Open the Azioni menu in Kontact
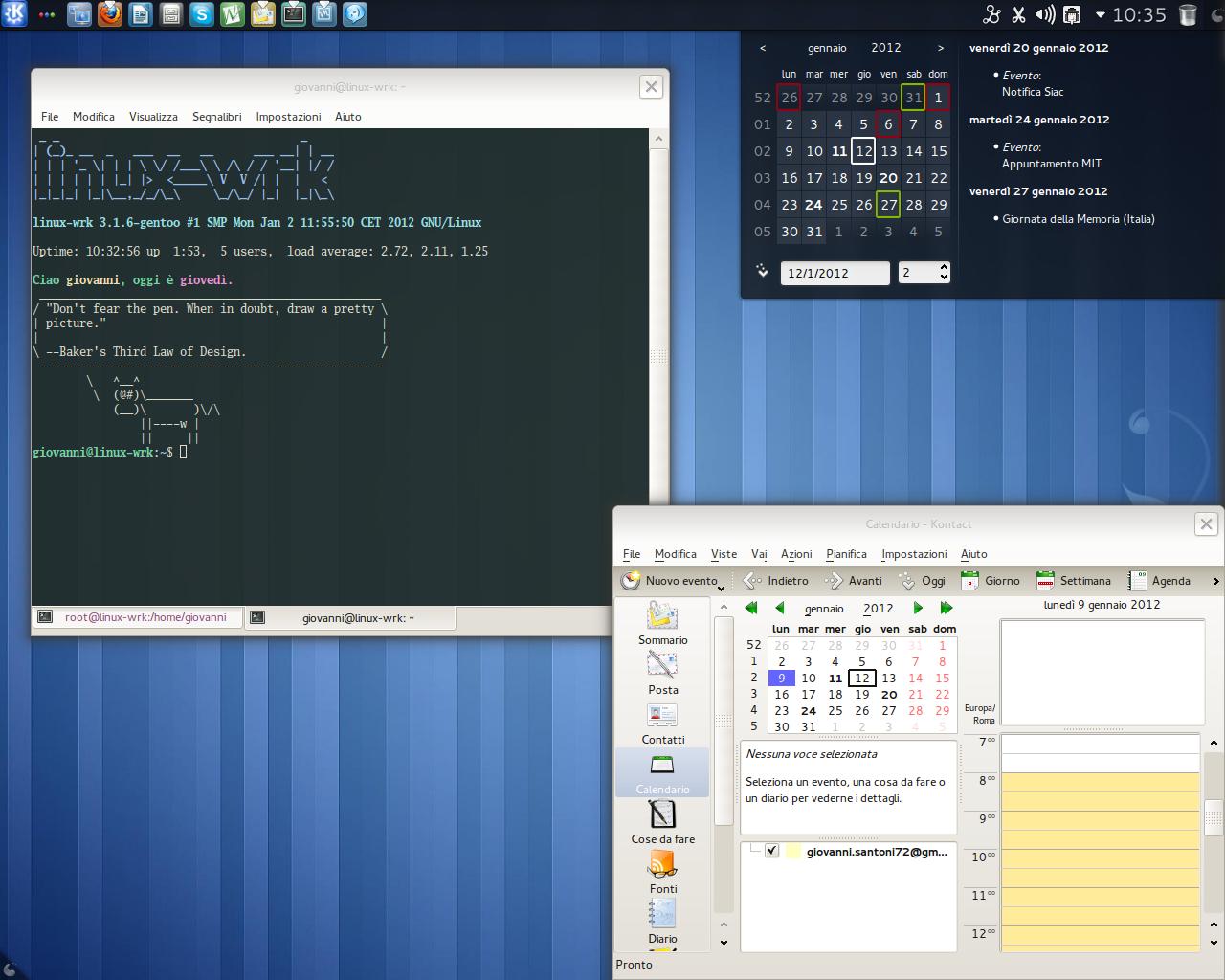The width and height of the screenshot is (1225, 980). coord(796,554)
